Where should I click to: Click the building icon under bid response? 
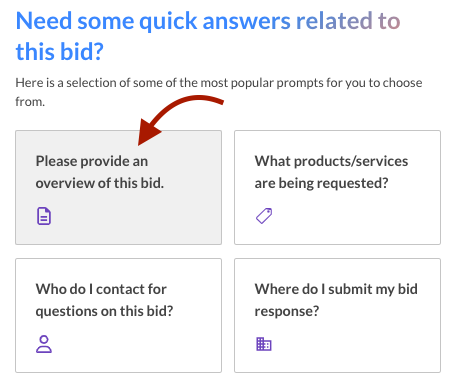(264, 344)
